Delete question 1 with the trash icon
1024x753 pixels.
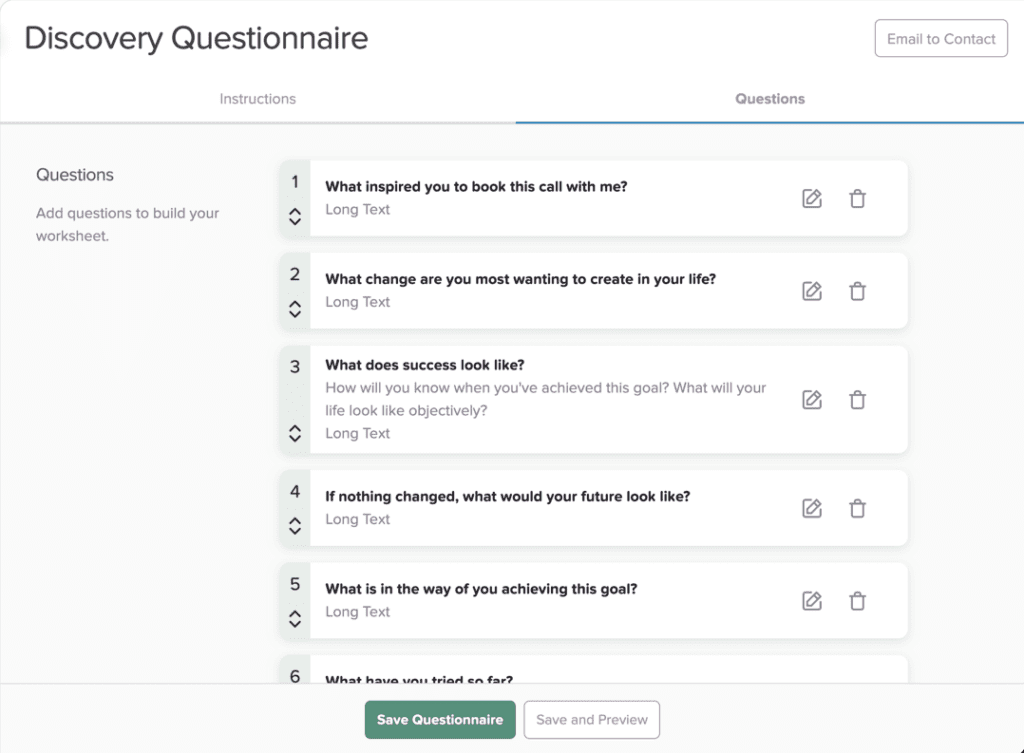click(857, 198)
